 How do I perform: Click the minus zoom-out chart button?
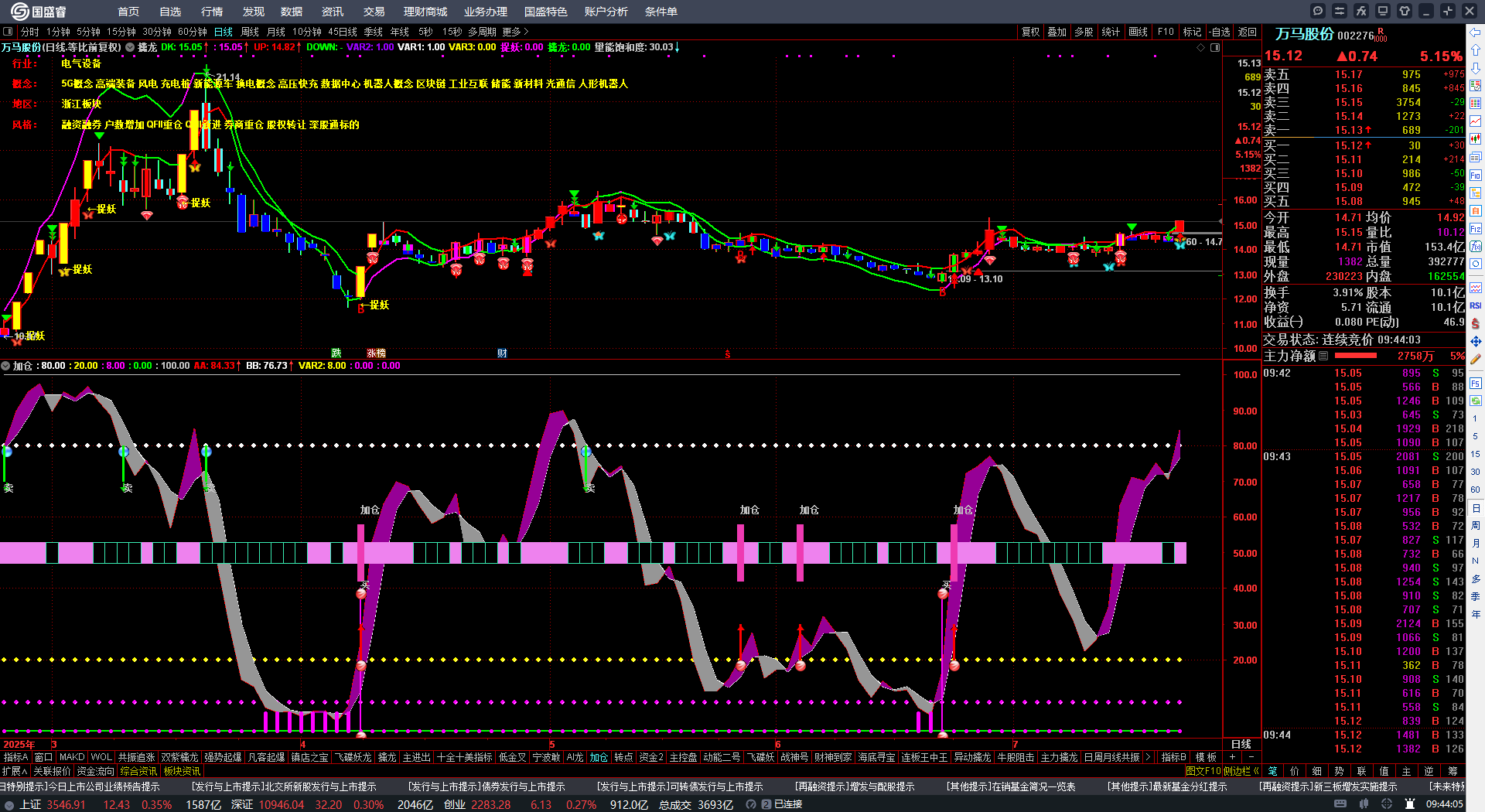tap(1251, 757)
